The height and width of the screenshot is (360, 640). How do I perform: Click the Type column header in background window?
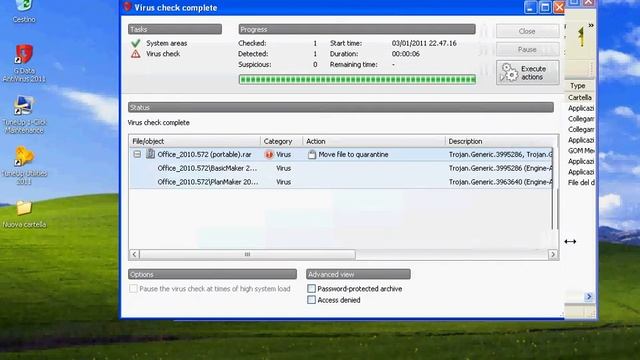click(579, 86)
